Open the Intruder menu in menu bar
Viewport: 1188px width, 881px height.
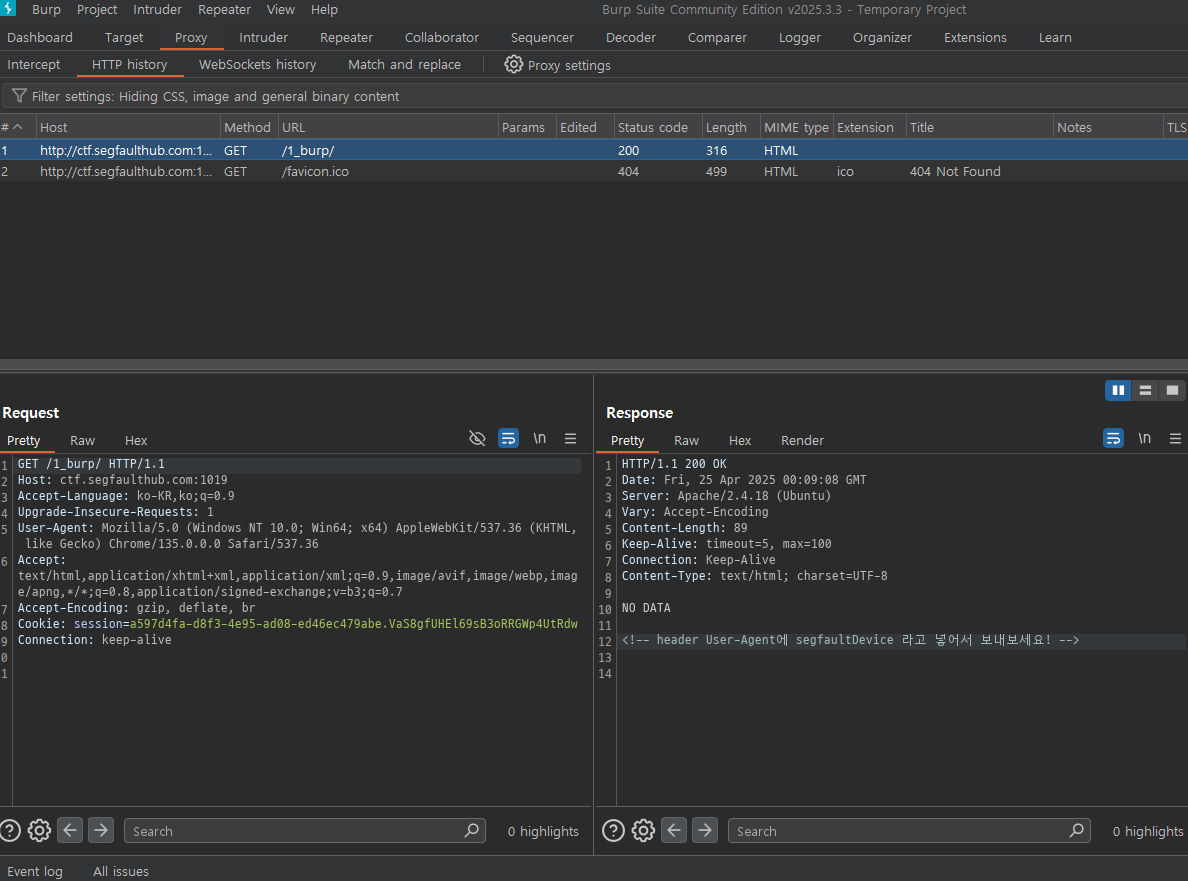[158, 10]
